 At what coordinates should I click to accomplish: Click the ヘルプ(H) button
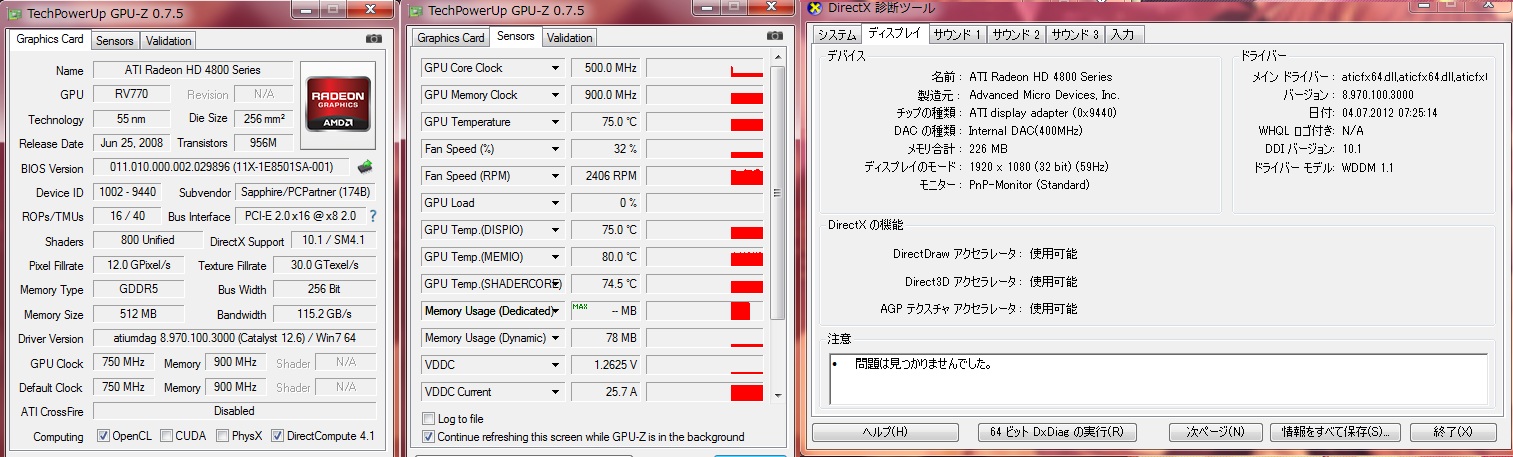pyautogui.click(x=885, y=432)
